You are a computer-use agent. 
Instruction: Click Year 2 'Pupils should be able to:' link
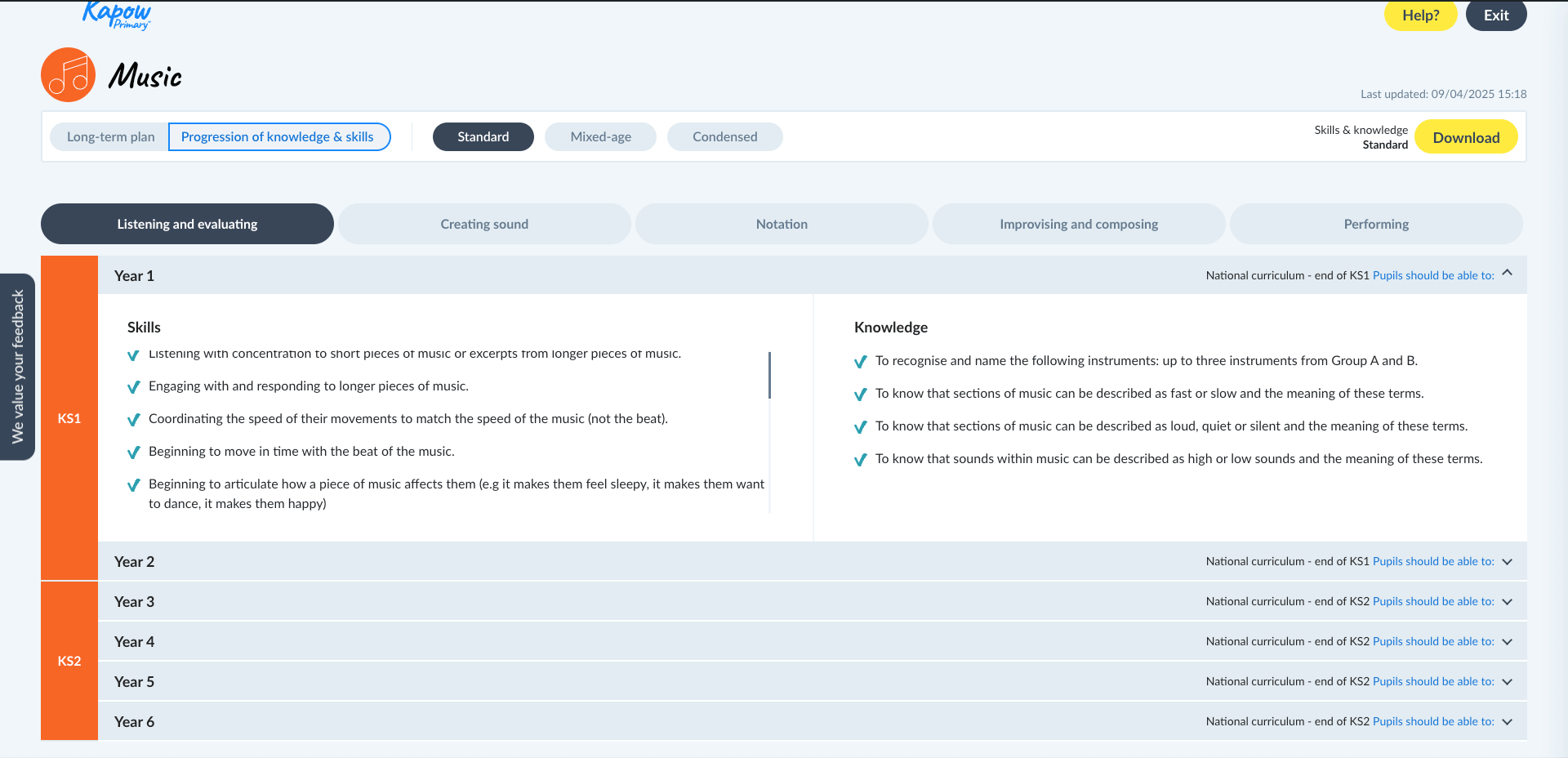[x=1433, y=562]
